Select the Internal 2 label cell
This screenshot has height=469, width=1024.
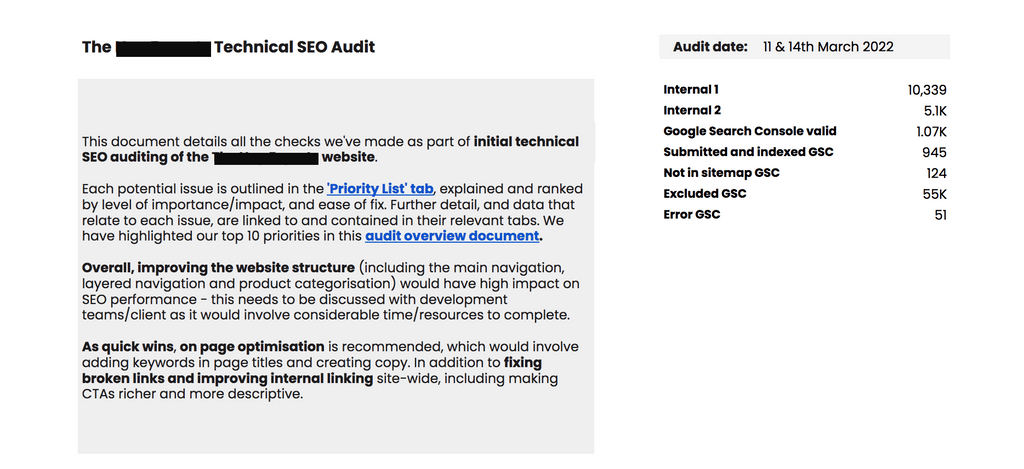tap(692, 111)
